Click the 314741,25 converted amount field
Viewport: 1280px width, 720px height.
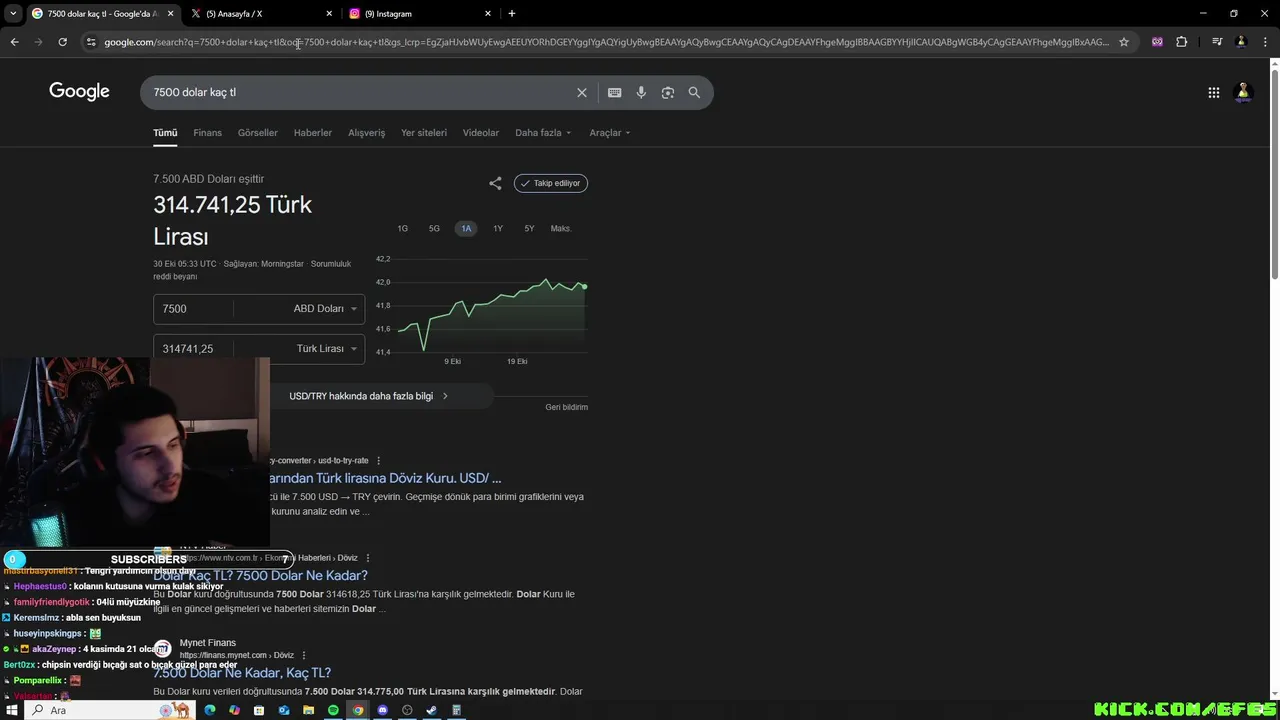click(x=194, y=349)
